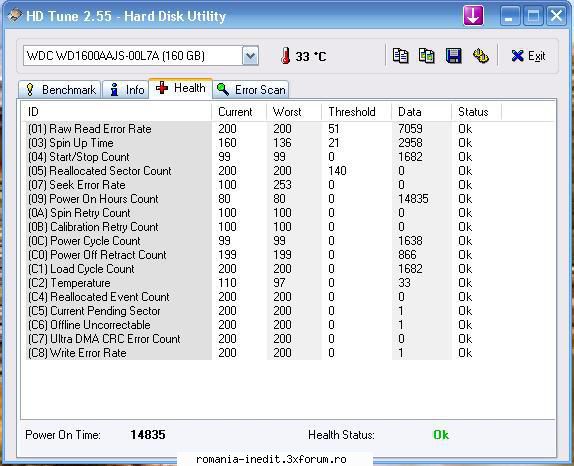The image size is (574, 466).
Task: Click the save floppy disk icon
Action: [x=454, y=56]
